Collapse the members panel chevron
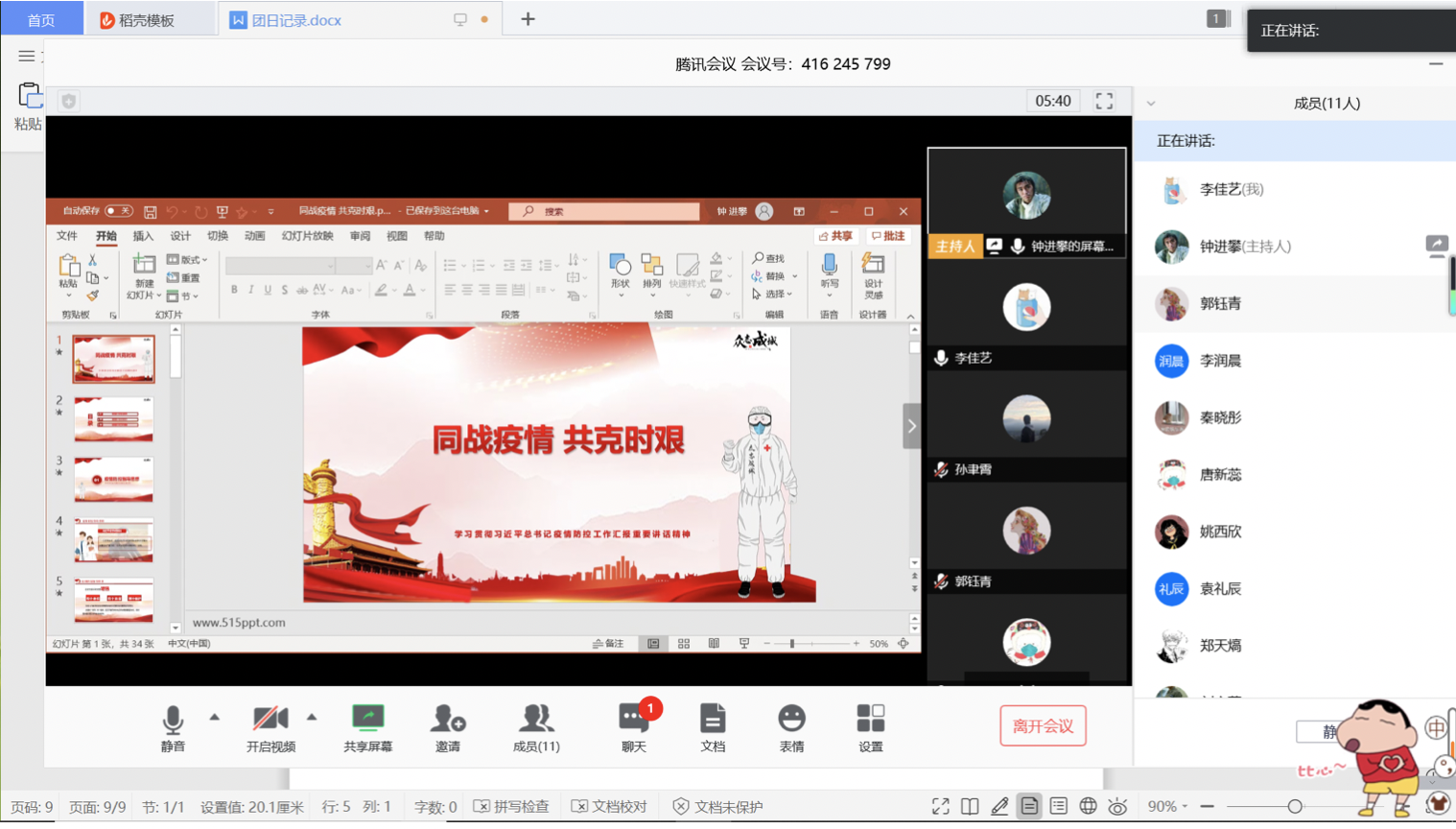The width and height of the screenshot is (1456, 829). pos(1151,104)
